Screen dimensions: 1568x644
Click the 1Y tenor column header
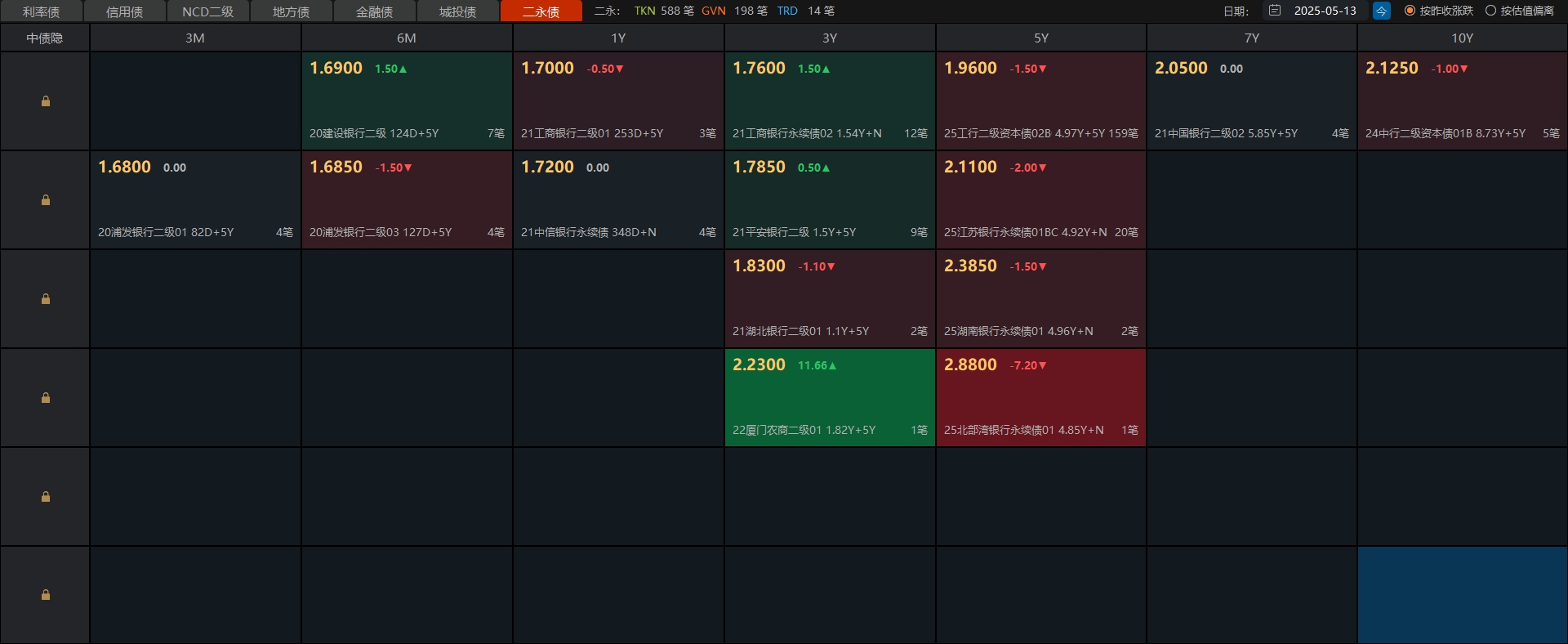point(618,38)
